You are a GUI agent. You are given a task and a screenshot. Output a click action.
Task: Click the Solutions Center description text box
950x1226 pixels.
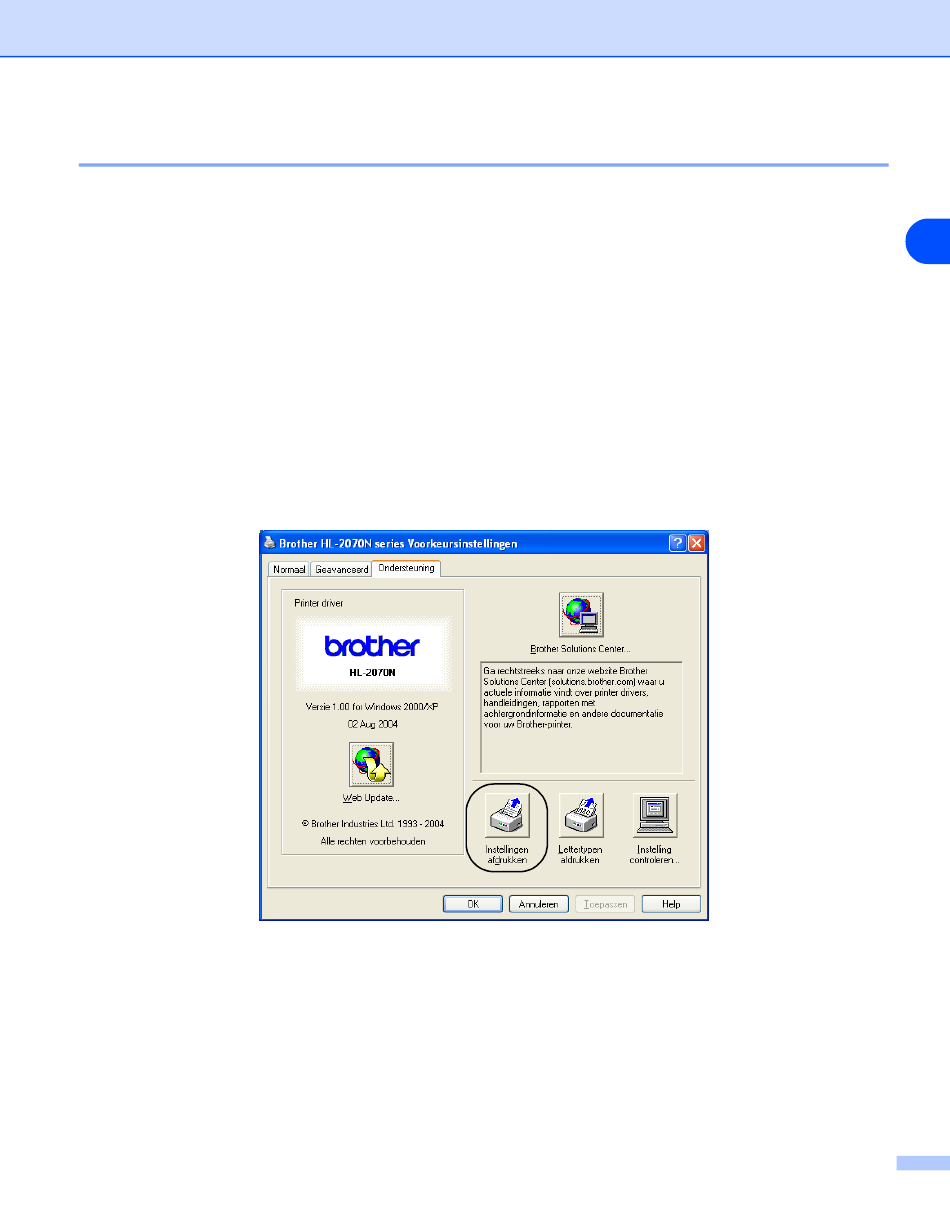[x=581, y=716]
